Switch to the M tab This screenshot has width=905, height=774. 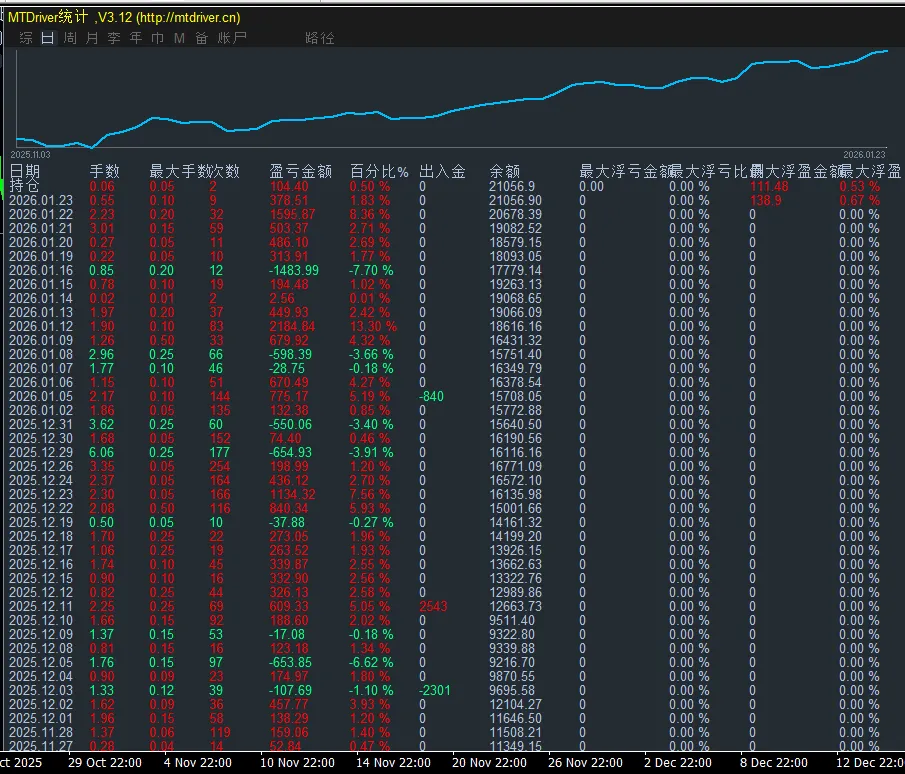[x=179, y=38]
